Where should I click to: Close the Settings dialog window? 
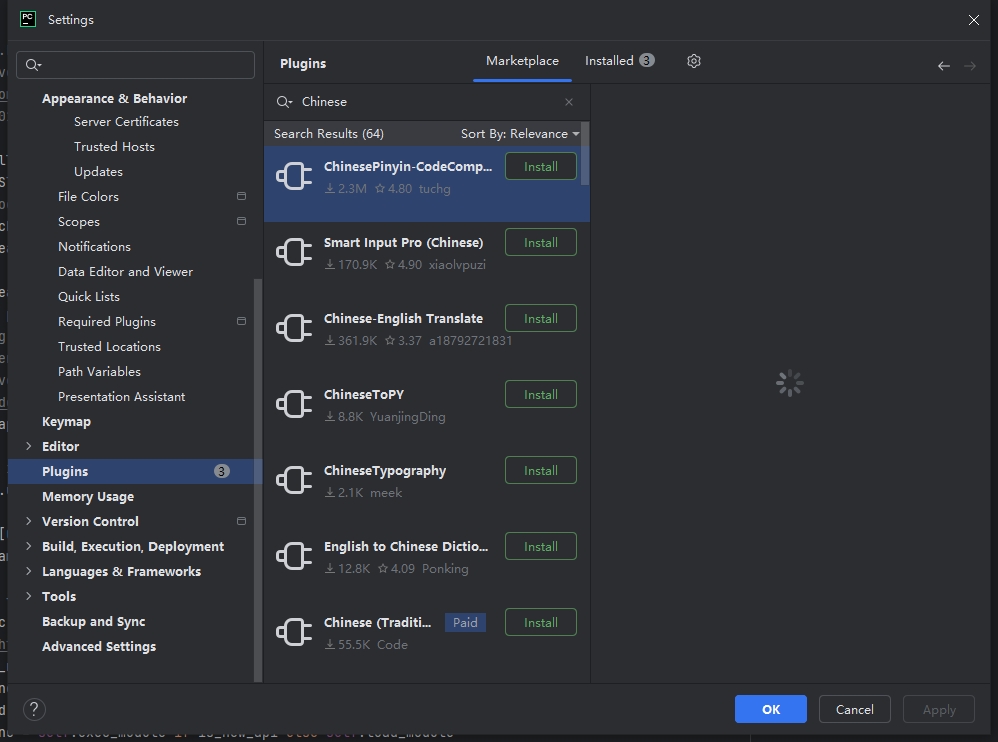974,20
